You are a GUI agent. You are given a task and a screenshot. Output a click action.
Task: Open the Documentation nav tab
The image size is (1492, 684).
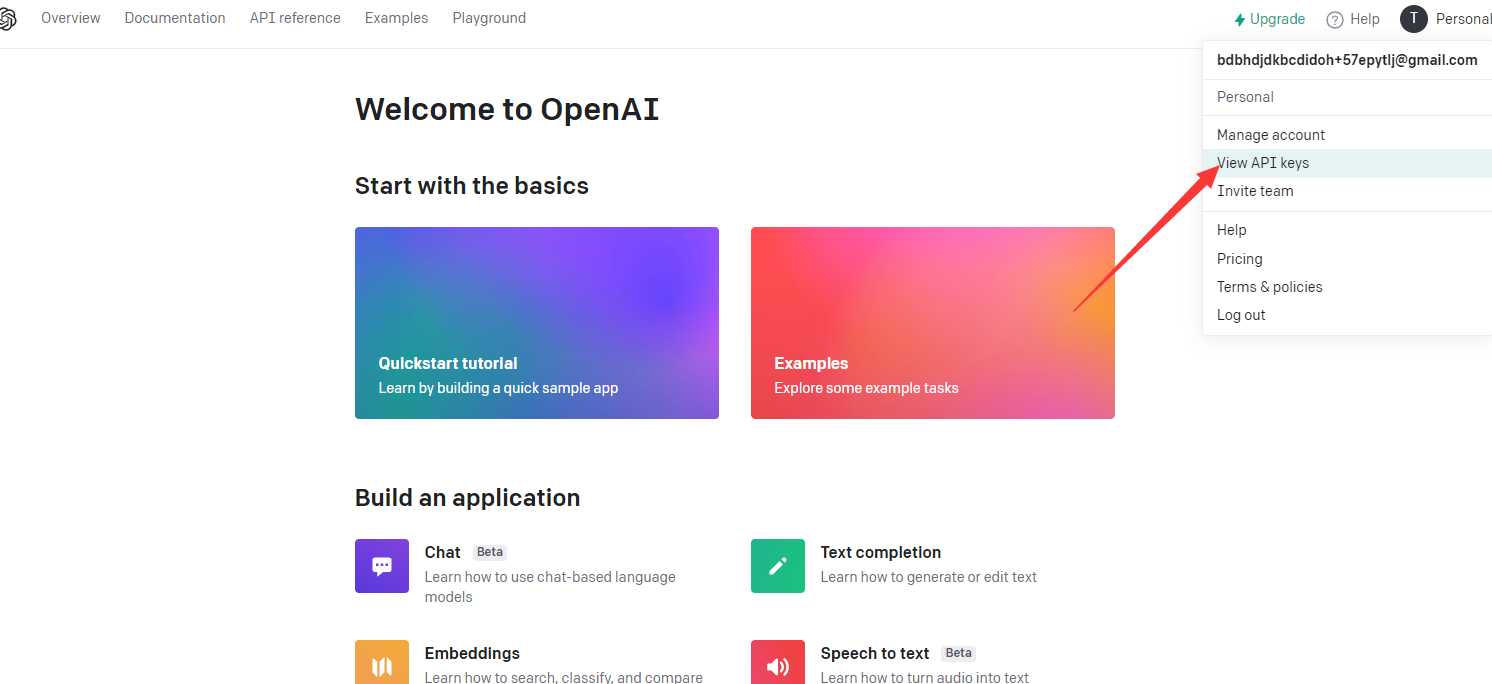tap(175, 18)
